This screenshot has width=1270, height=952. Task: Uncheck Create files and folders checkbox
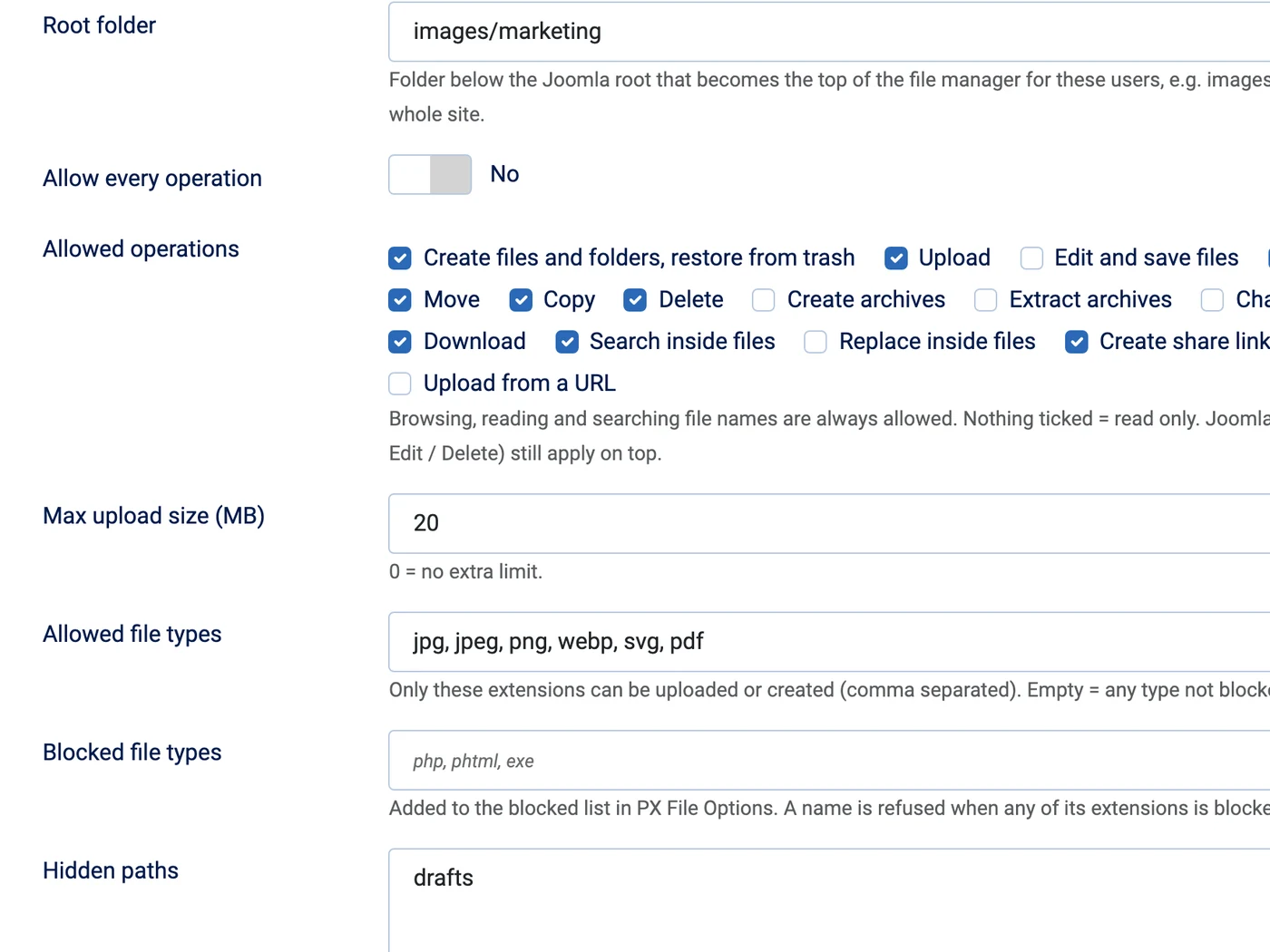tap(400, 258)
